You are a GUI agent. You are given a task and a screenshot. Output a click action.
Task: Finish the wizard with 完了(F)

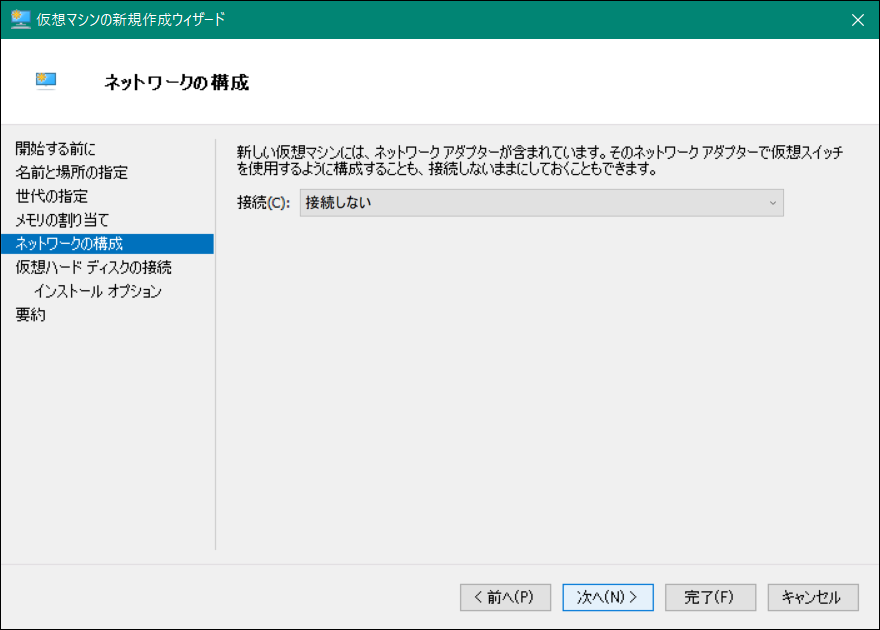711,597
